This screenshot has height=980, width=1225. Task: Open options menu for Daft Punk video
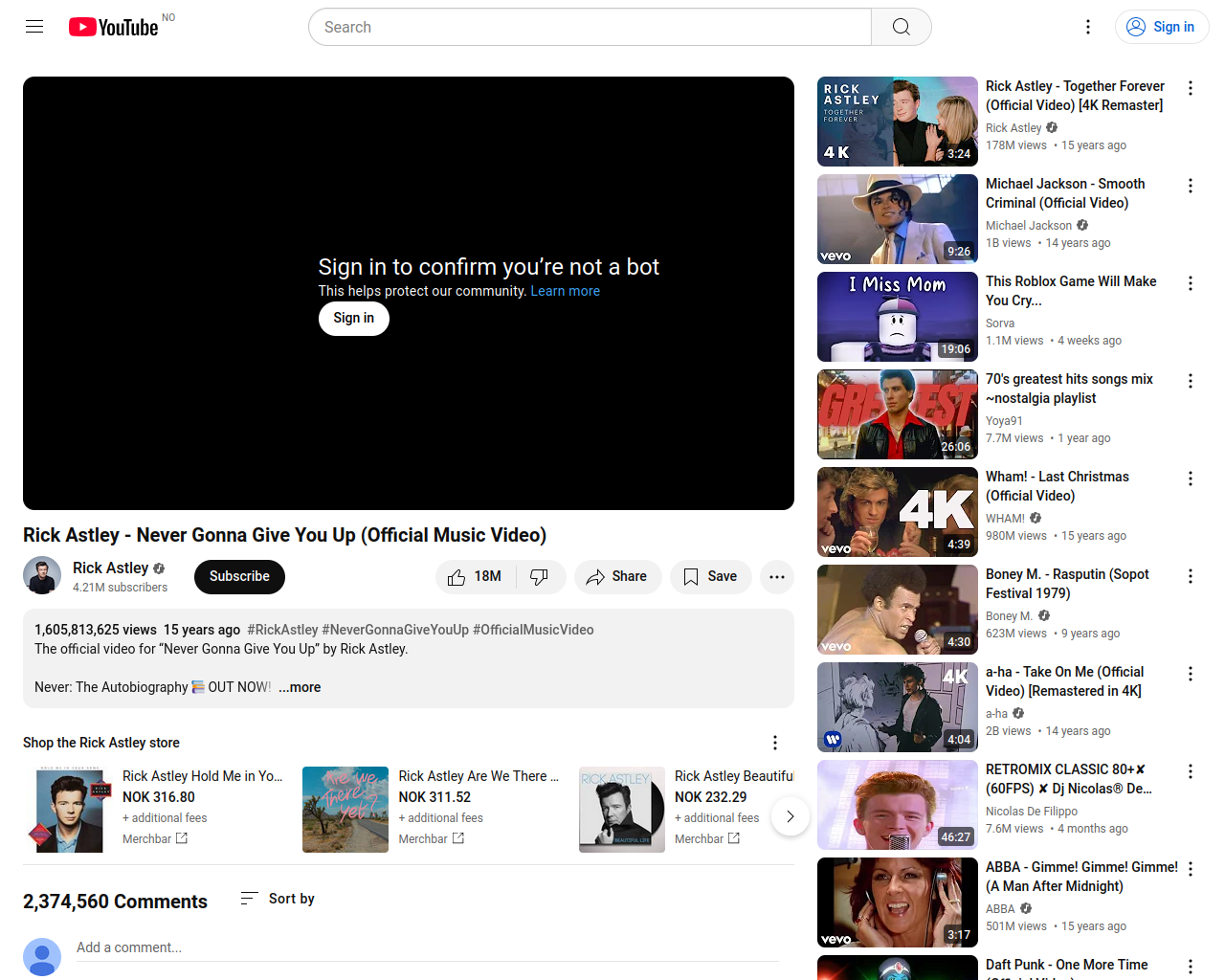1191,967
